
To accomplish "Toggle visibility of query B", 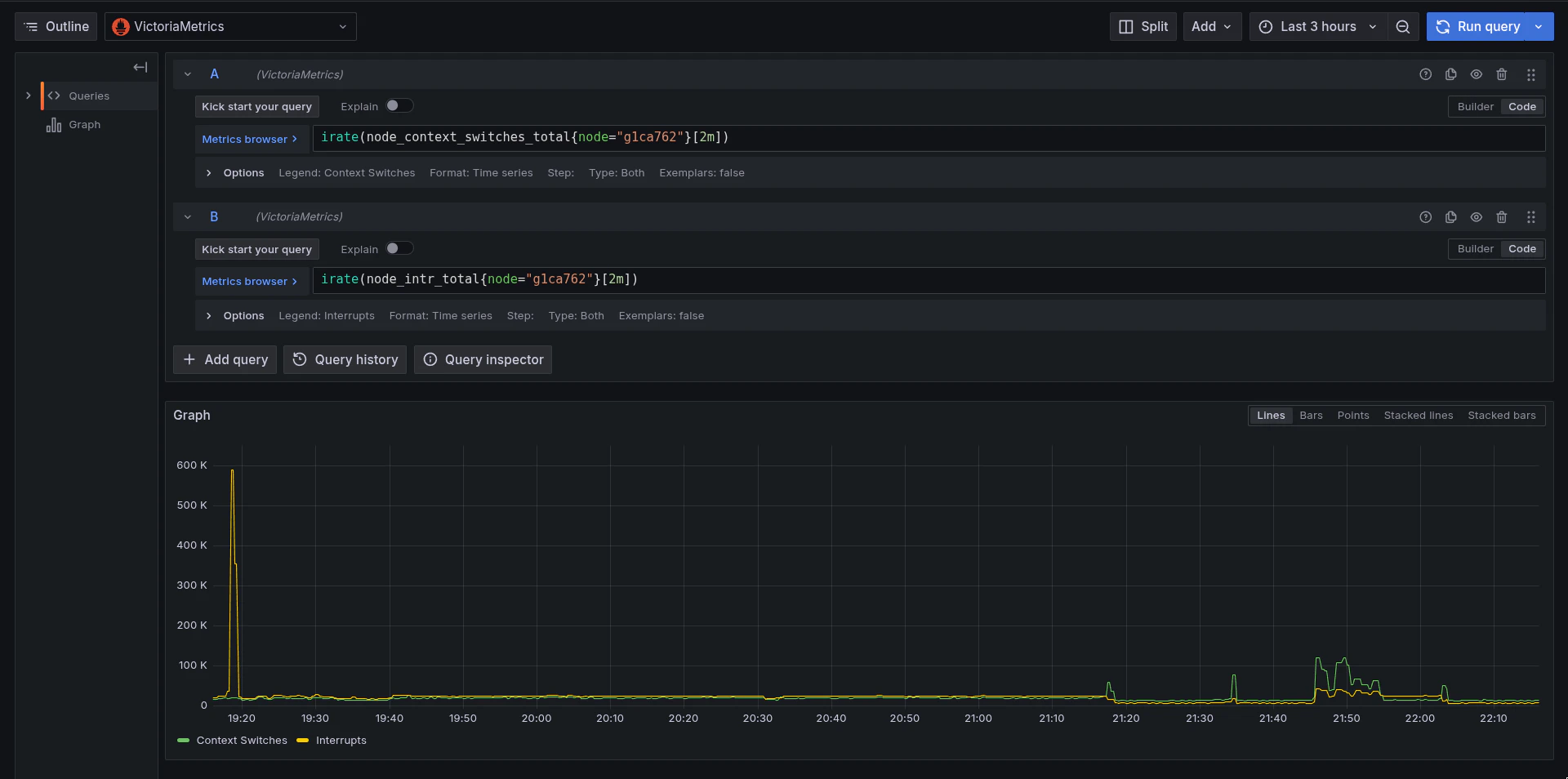I will pos(1477,217).
